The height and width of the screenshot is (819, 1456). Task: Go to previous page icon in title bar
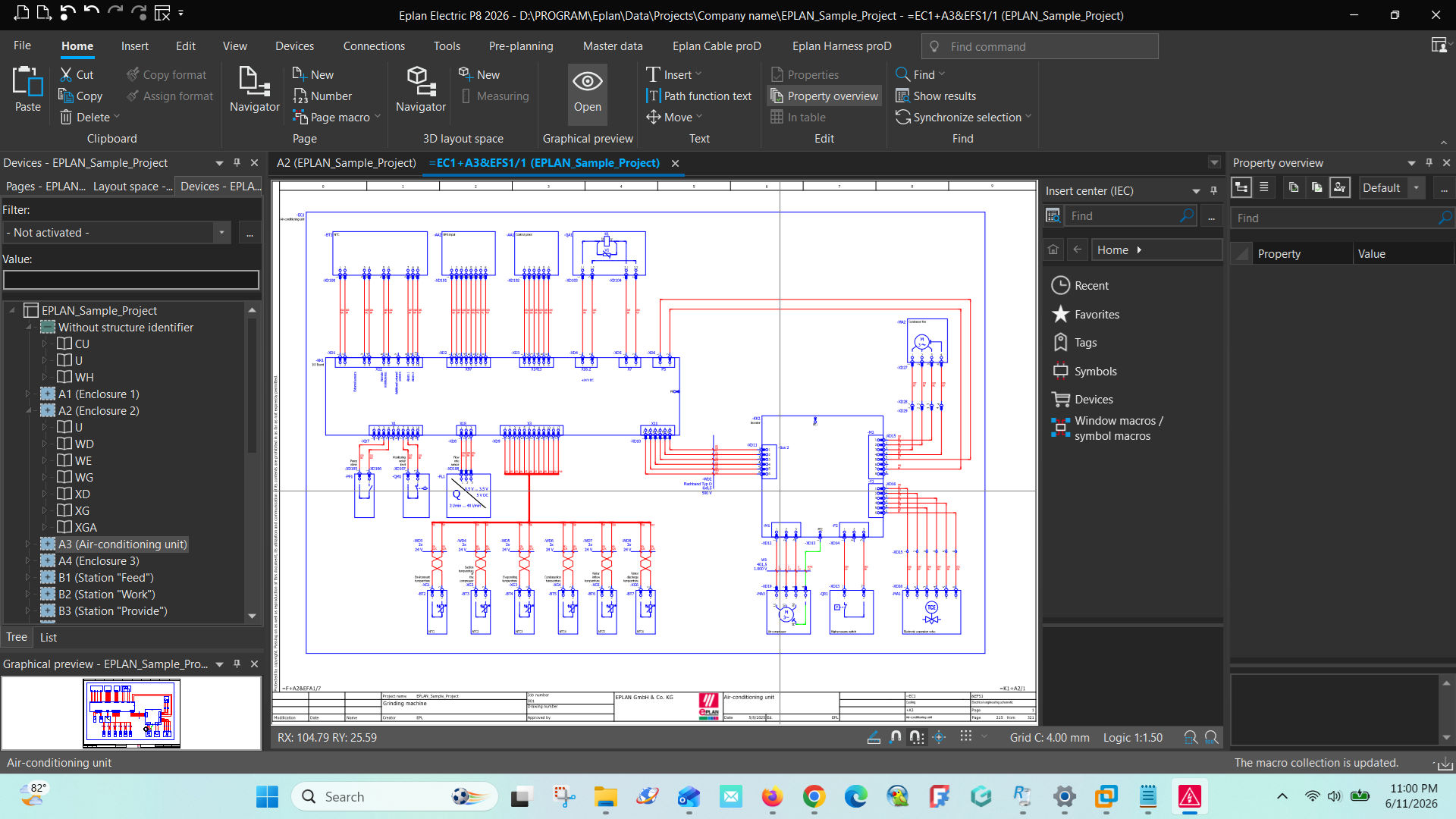coord(21,13)
